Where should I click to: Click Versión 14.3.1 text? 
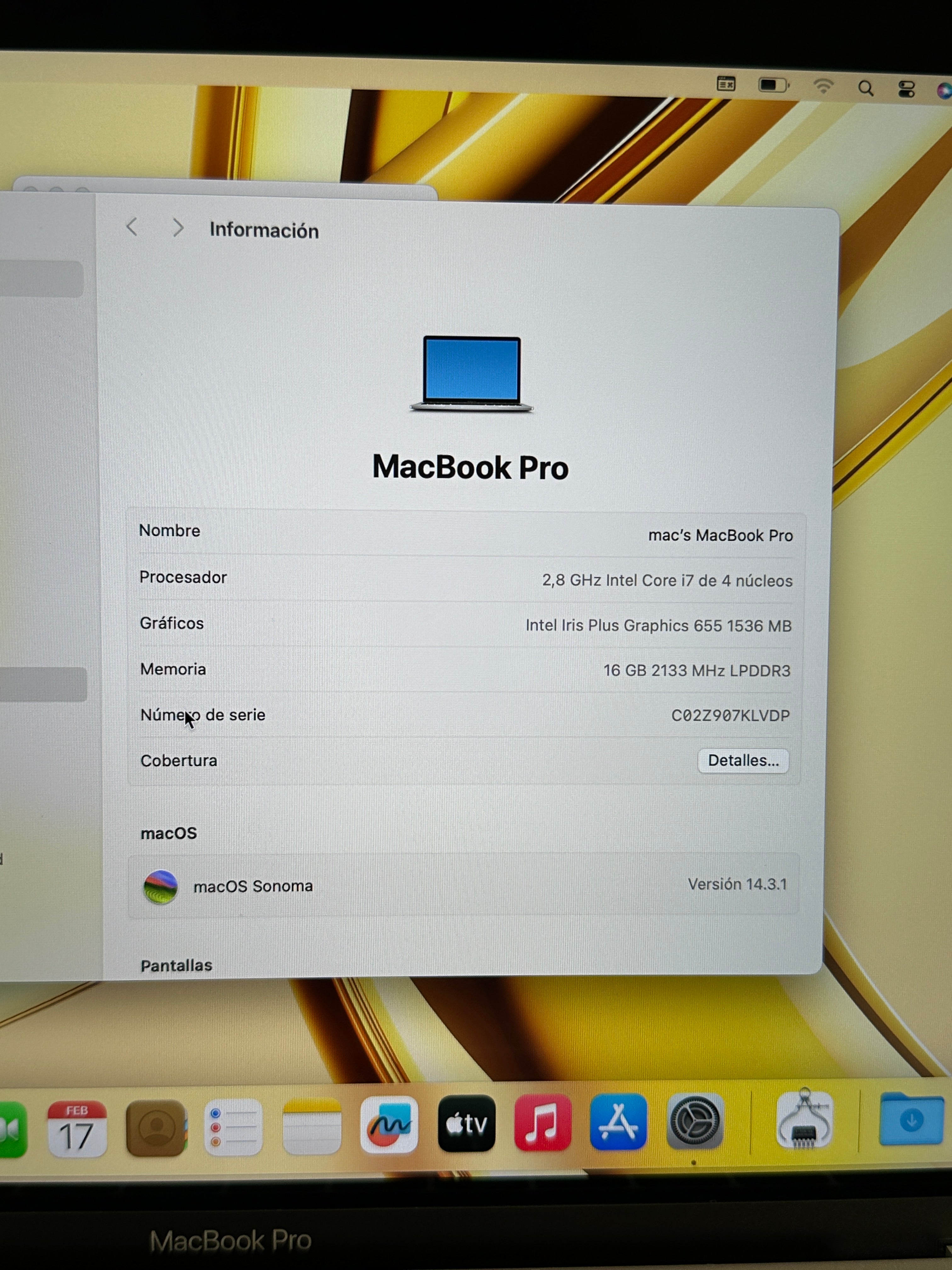[x=737, y=884]
